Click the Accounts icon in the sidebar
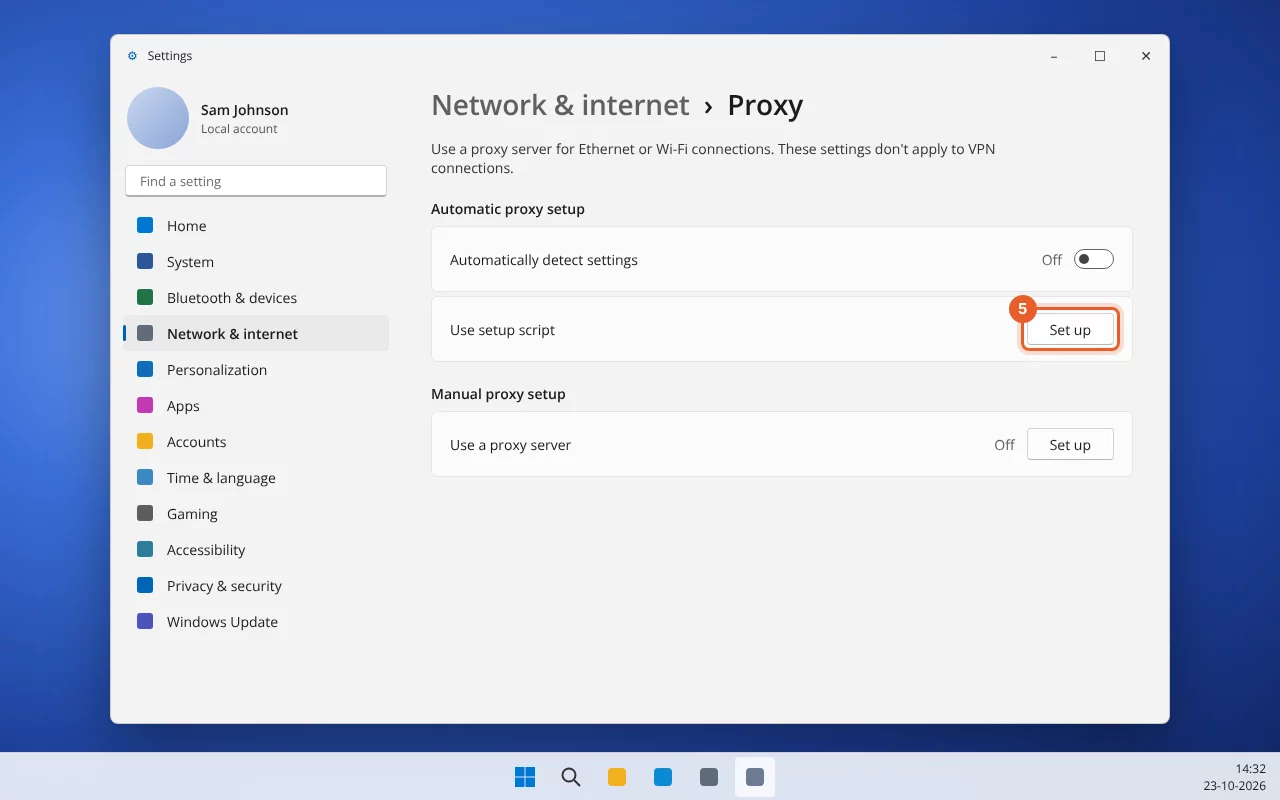This screenshot has width=1280, height=800. 145,442
